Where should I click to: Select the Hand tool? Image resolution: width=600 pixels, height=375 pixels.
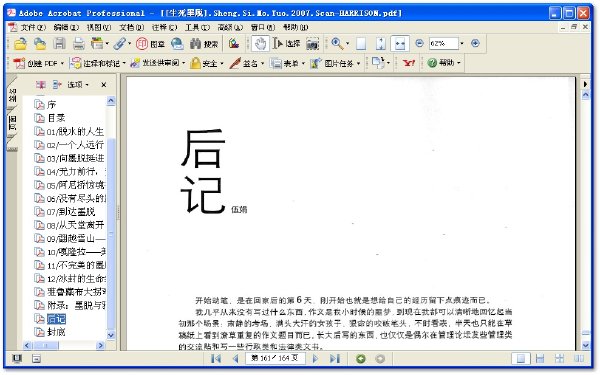click(260, 44)
